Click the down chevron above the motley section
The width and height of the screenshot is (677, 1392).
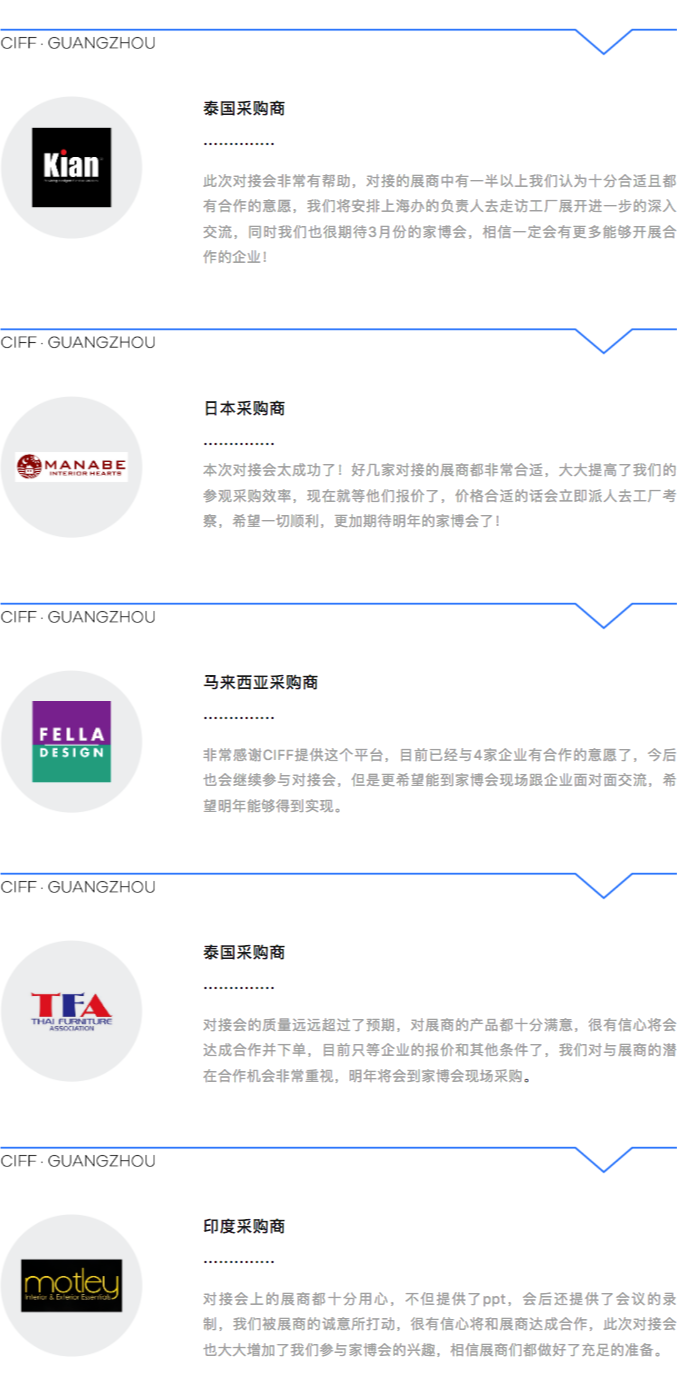point(604,1160)
